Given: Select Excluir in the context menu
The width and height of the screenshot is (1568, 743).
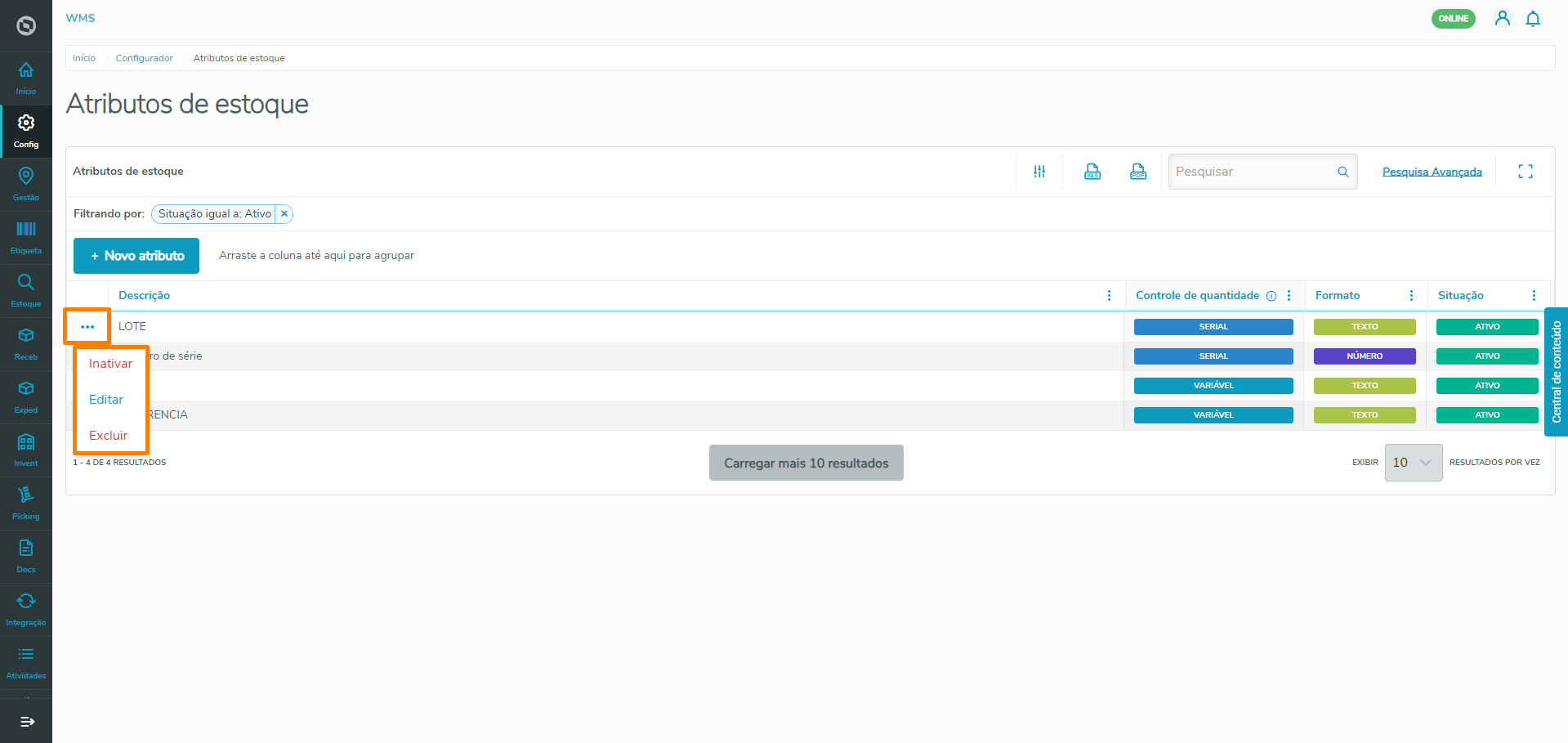Looking at the screenshot, I should (x=108, y=436).
